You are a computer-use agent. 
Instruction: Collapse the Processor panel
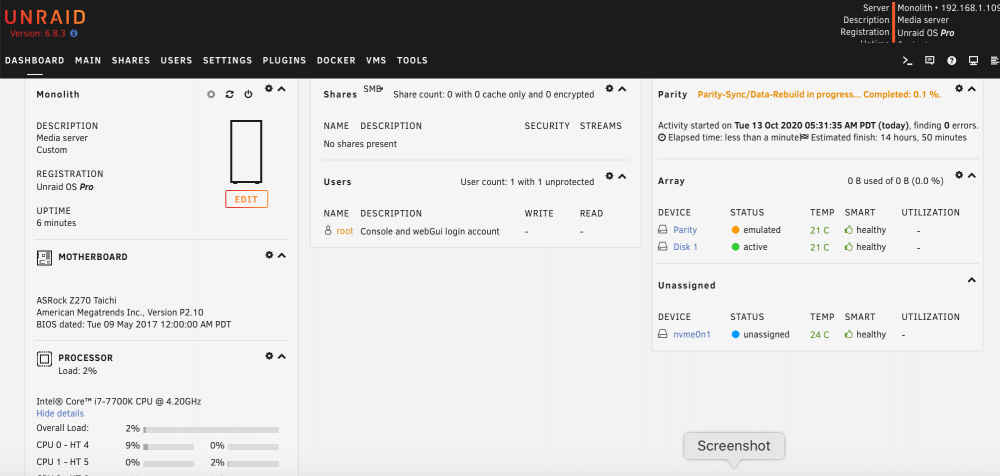(x=282, y=356)
